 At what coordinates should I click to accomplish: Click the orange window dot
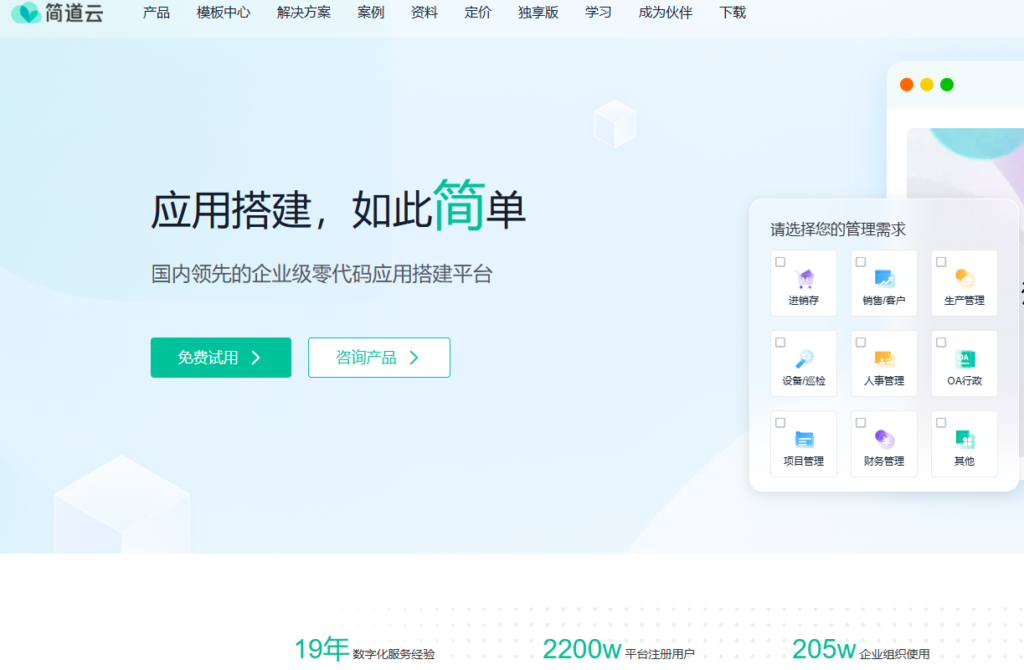[x=906, y=84]
